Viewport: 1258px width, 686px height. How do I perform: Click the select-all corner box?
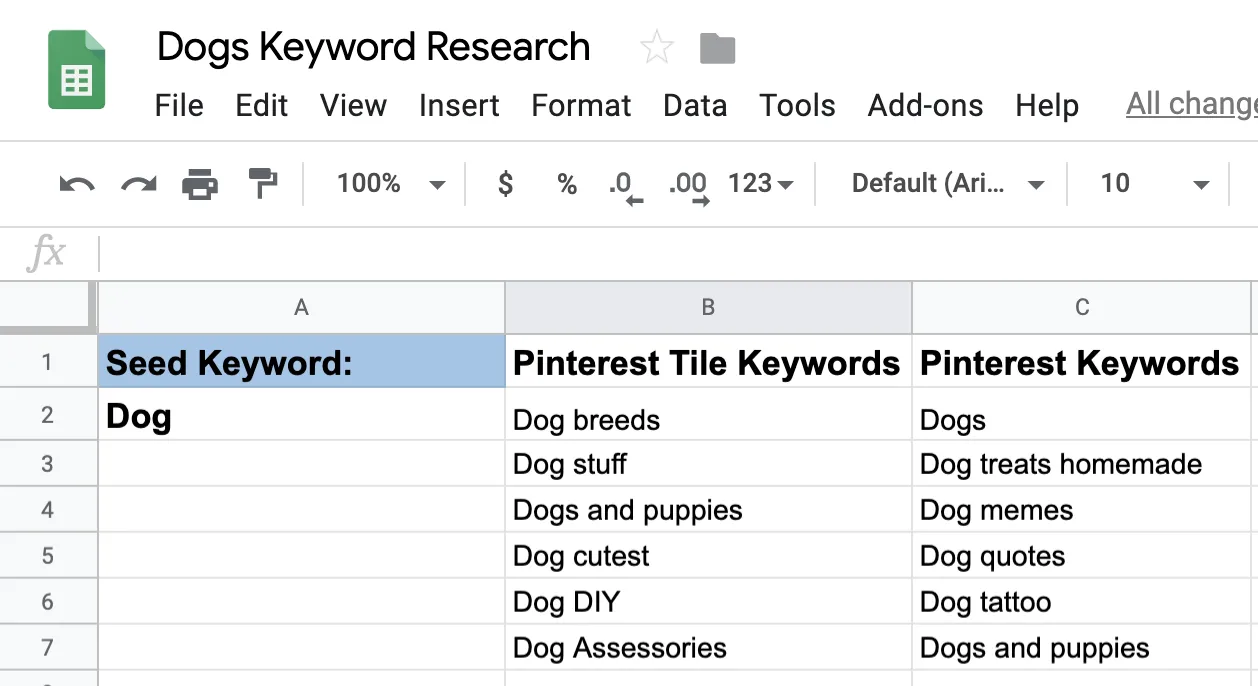pyautogui.click(x=48, y=308)
